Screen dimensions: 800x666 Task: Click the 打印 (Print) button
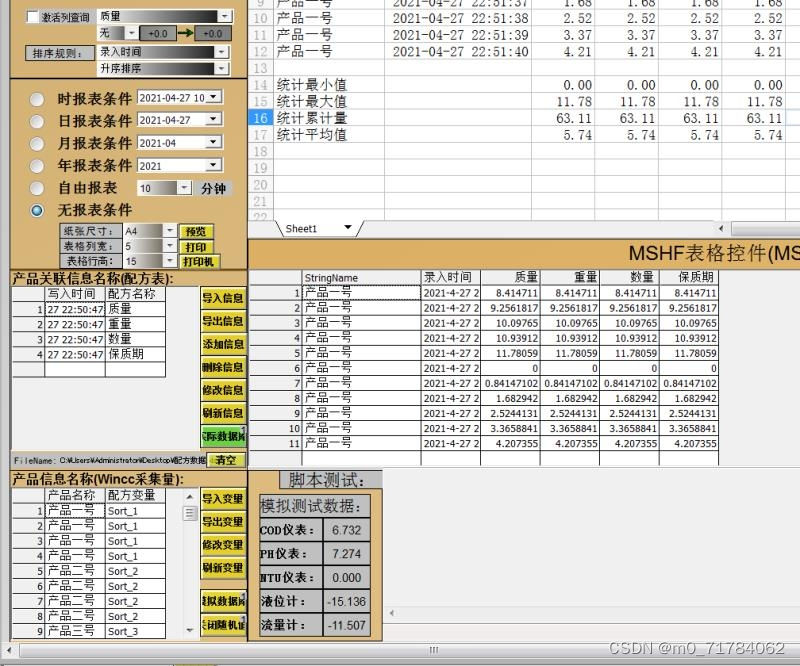(196, 246)
